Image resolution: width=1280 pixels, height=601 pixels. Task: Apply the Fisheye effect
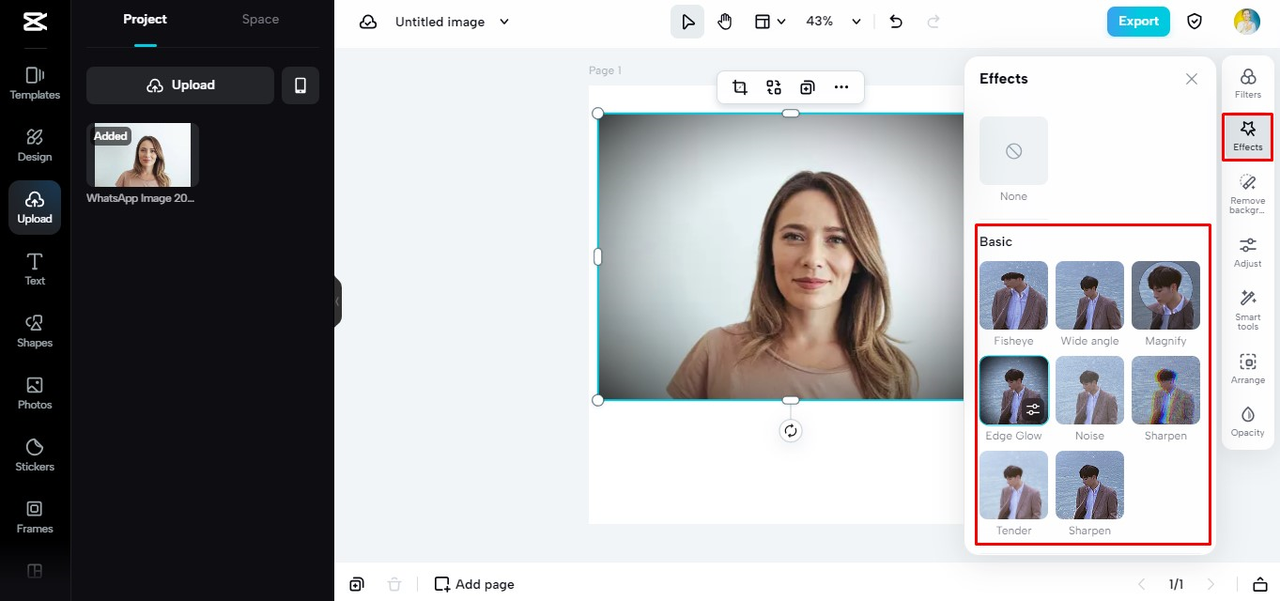1014,295
